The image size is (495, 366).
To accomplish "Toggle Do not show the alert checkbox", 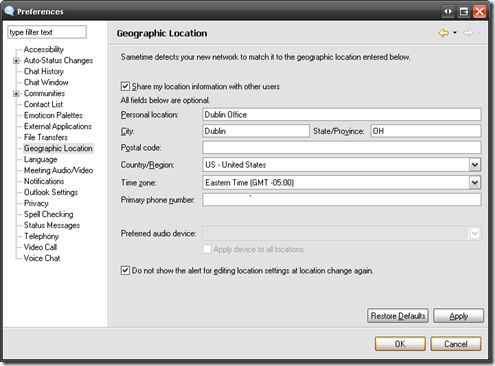I will click(125, 270).
